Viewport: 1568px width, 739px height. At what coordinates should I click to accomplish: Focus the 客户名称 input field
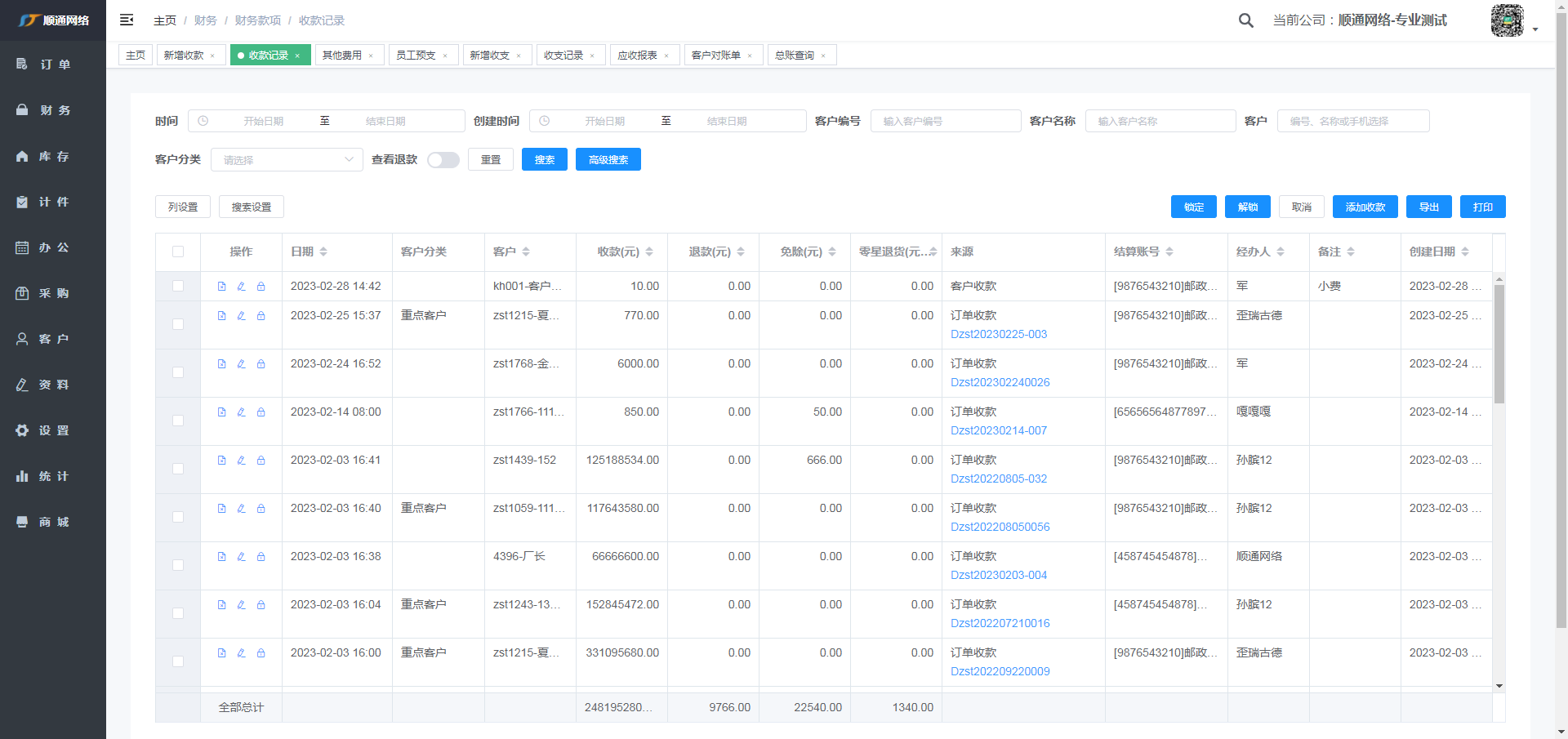(x=1160, y=121)
